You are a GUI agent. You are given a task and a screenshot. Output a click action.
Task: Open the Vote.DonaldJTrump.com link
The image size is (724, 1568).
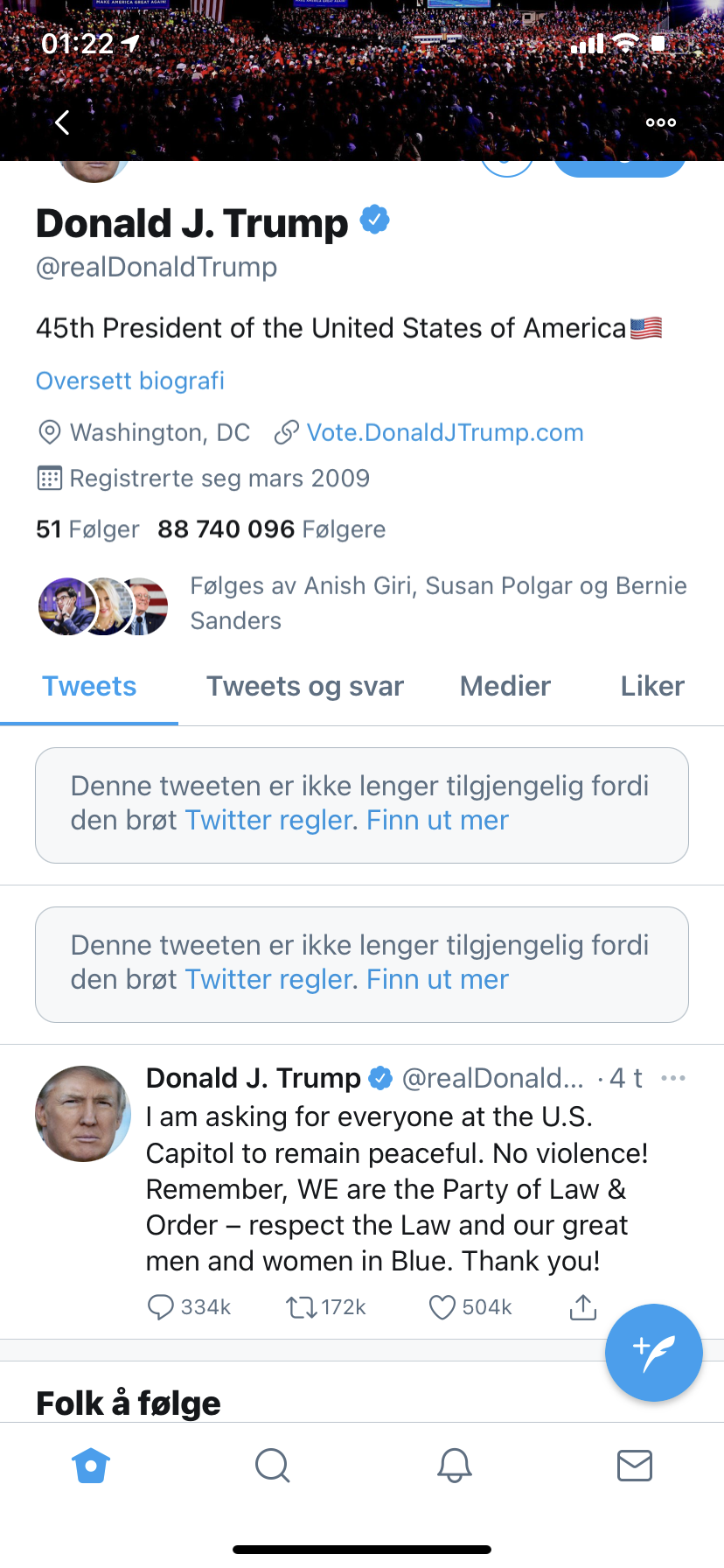click(445, 432)
